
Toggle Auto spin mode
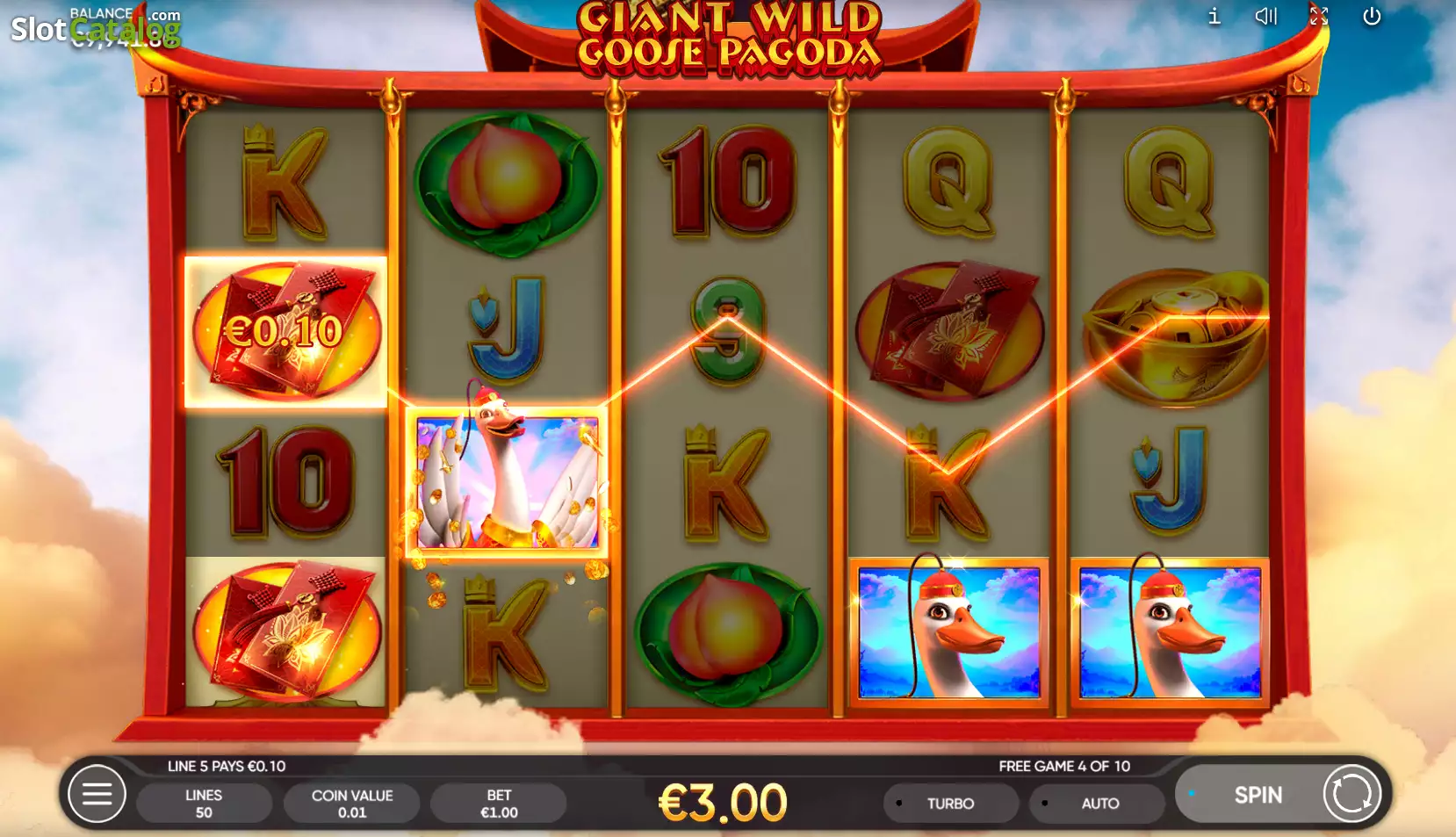point(1098,804)
